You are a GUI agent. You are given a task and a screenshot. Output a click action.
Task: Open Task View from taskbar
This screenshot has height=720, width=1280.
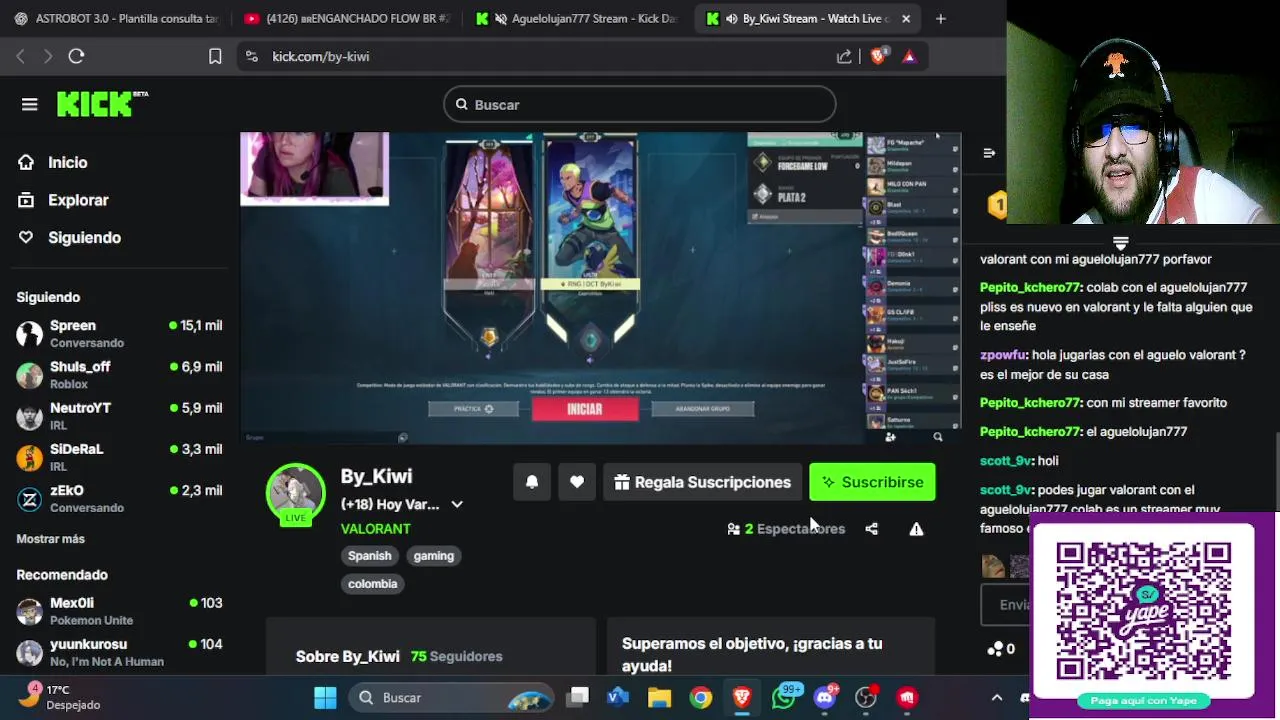point(577,697)
